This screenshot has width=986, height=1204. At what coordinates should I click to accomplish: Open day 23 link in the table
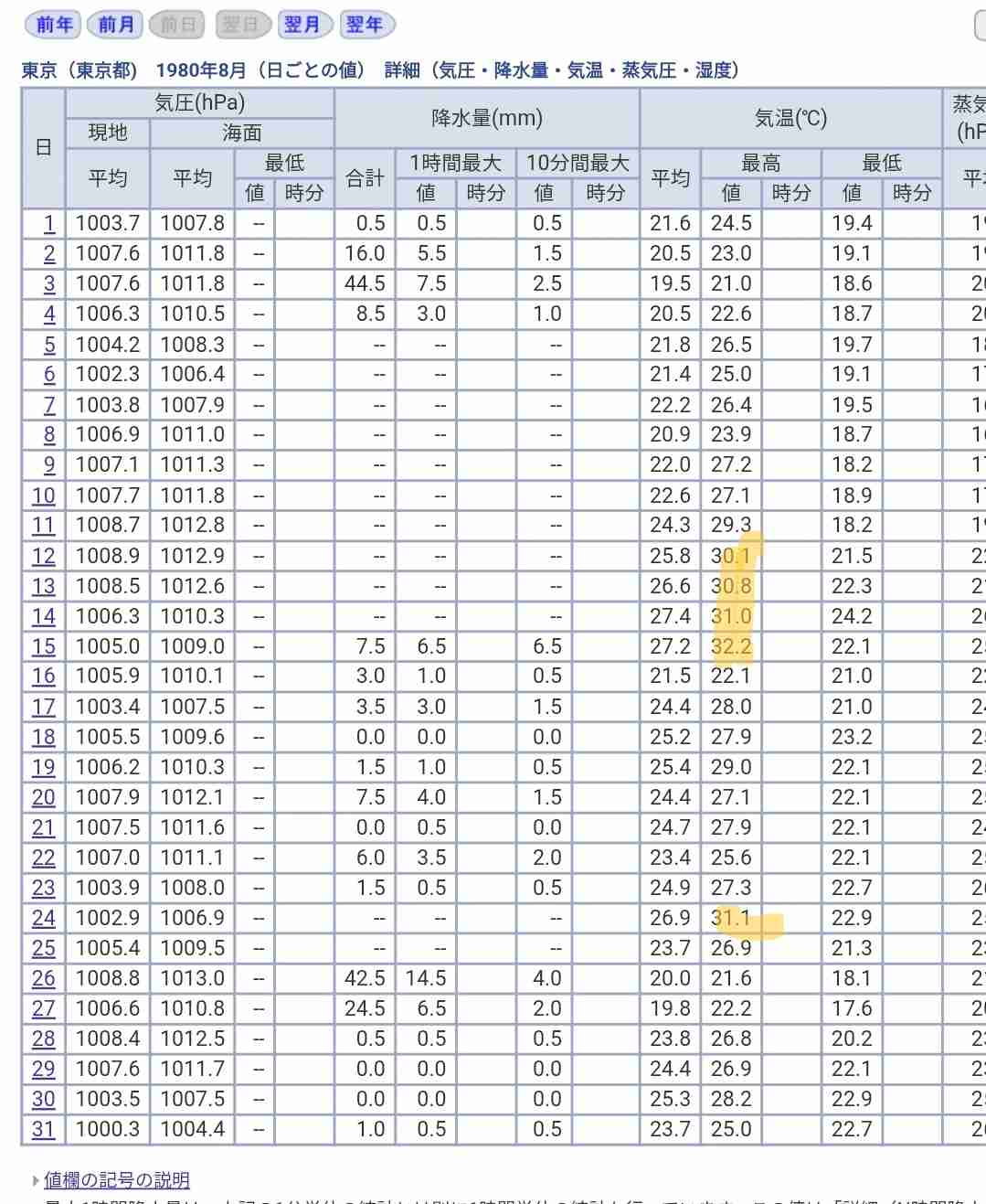[44, 888]
